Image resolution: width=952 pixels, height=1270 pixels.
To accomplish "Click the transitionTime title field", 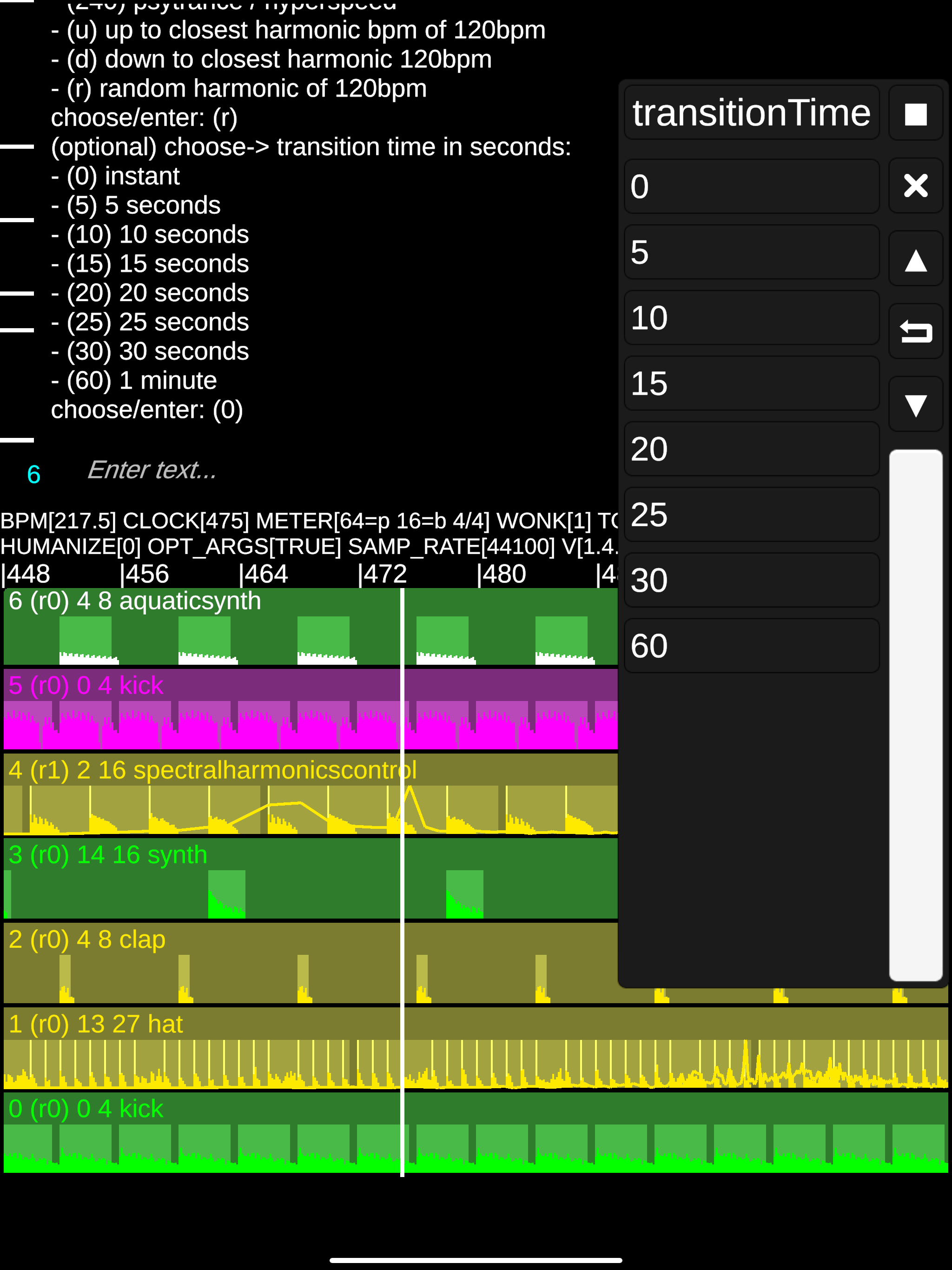I will pos(752,112).
